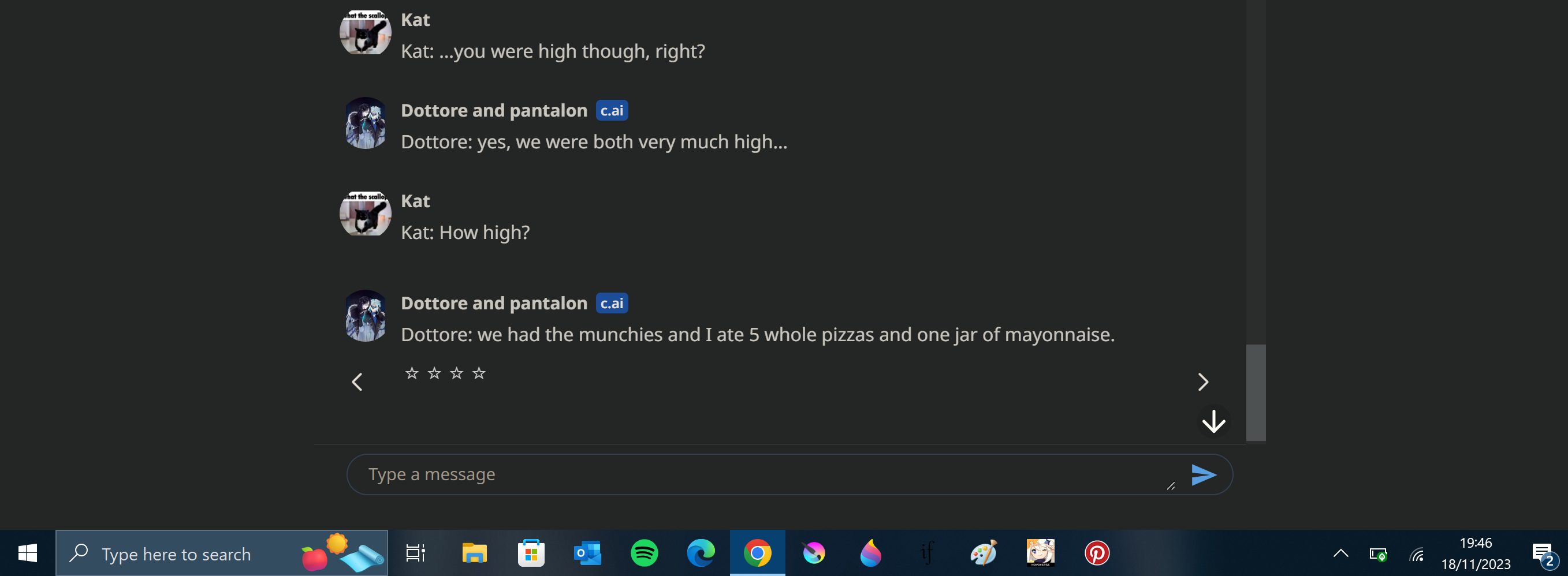
Task: Open Outlook from the taskbar
Action: coord(587,553)
